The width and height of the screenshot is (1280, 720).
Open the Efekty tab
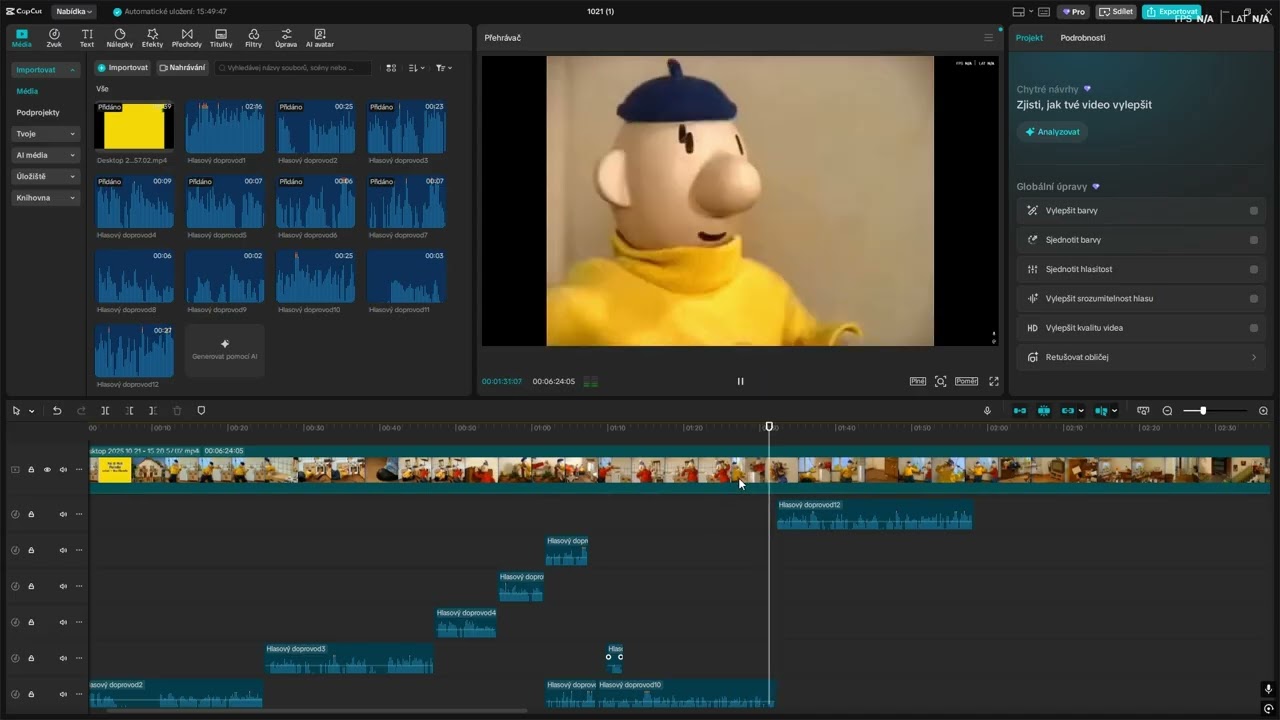[152, 38]
